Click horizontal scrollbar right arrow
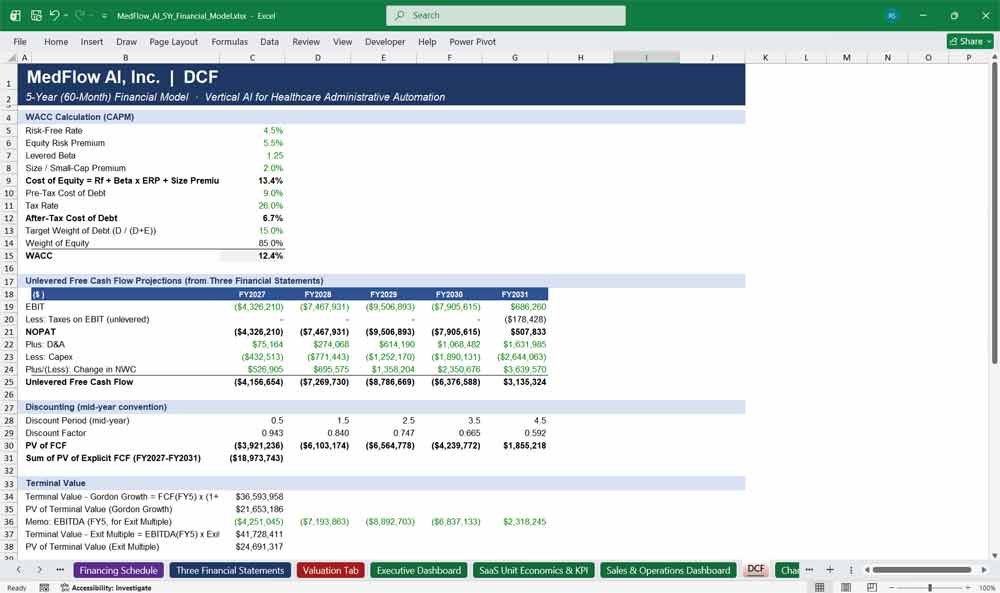The image size is (1000, 593). pos(984,569)
